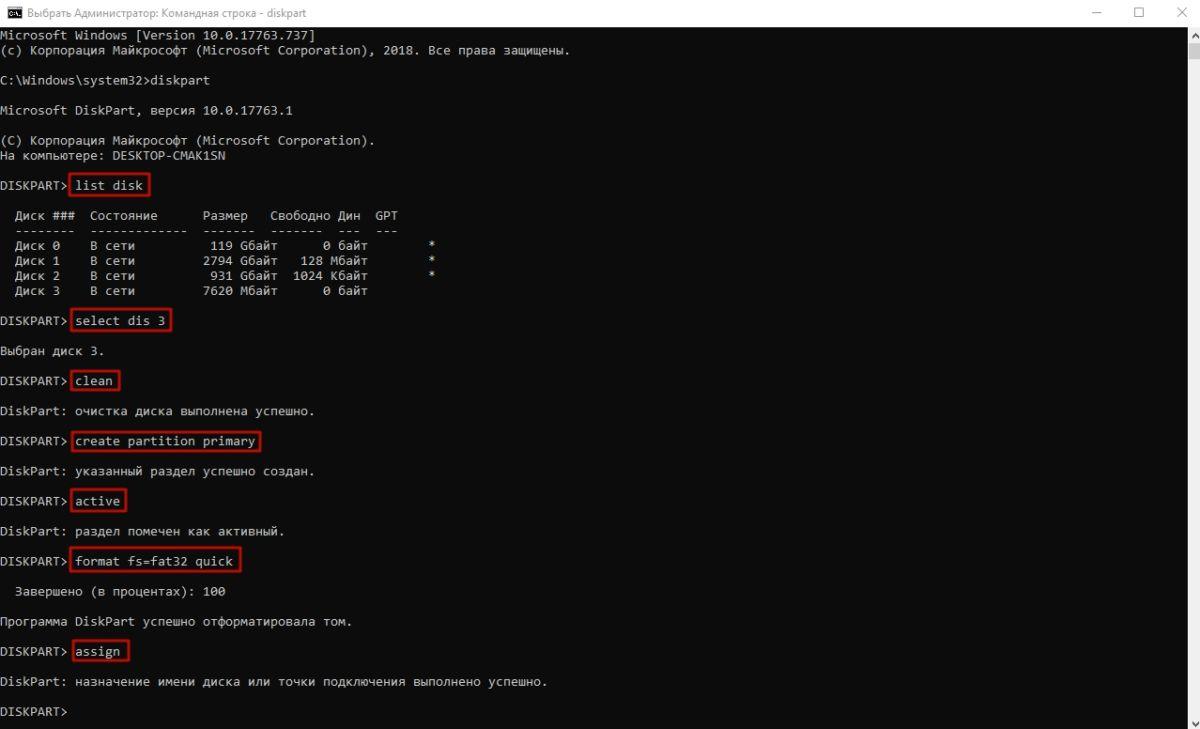This screenshot has height=729, width=1200.
Task: Click the 'format fs=fat32 quick' command
Action: 154,560
